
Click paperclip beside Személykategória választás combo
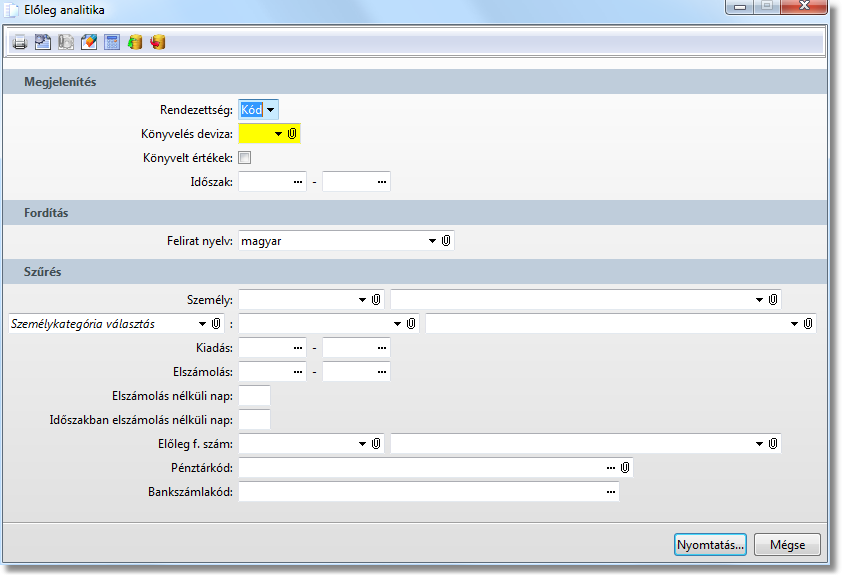pyautogui.click(x=216, y=324)
